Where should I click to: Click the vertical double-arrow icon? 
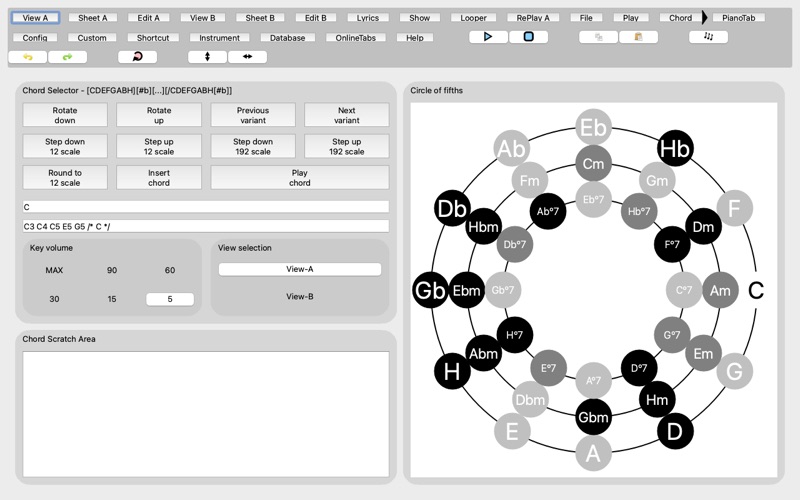point(207,57)
